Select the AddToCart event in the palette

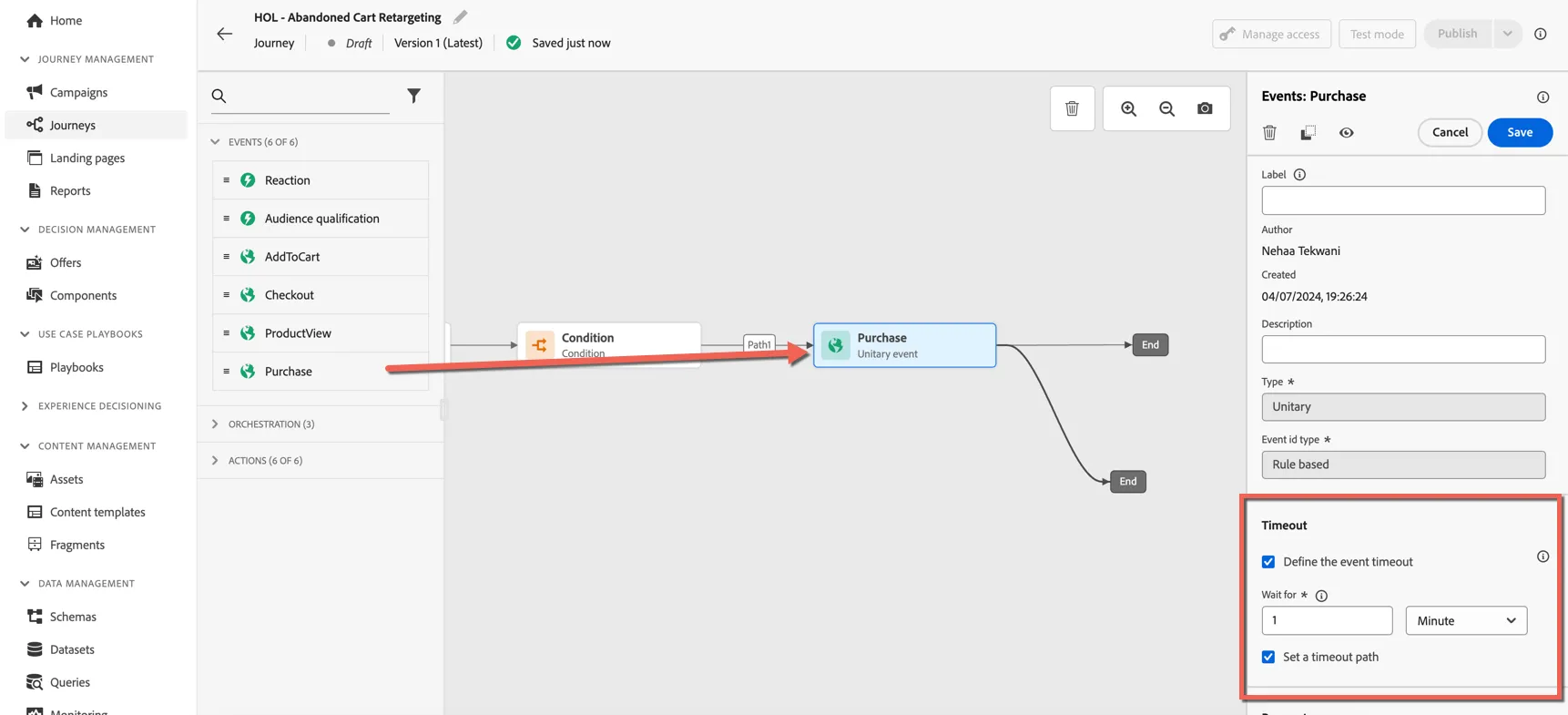[321, 257]
